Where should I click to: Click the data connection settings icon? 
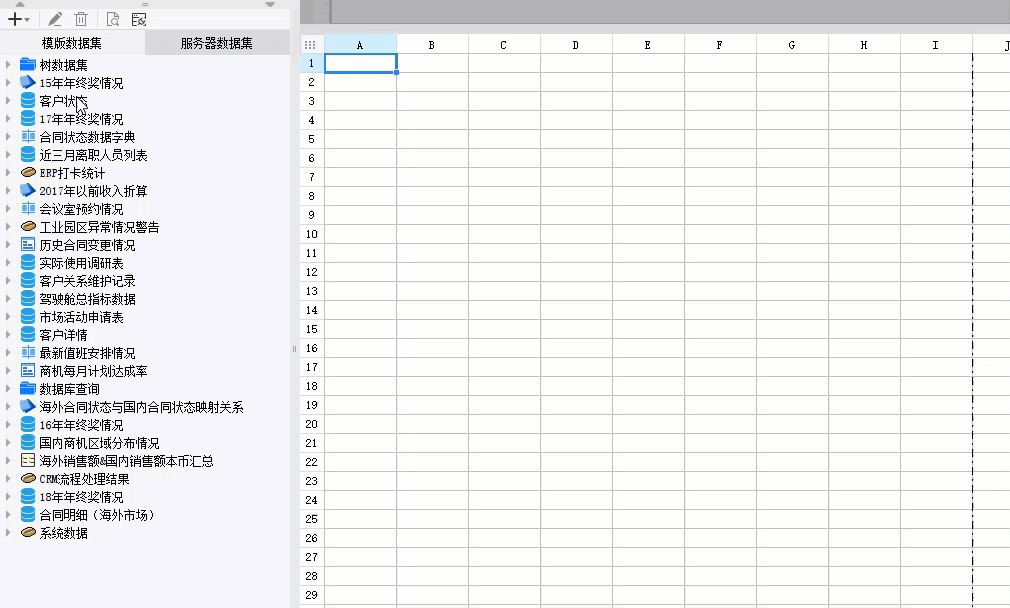coord(138,19)
